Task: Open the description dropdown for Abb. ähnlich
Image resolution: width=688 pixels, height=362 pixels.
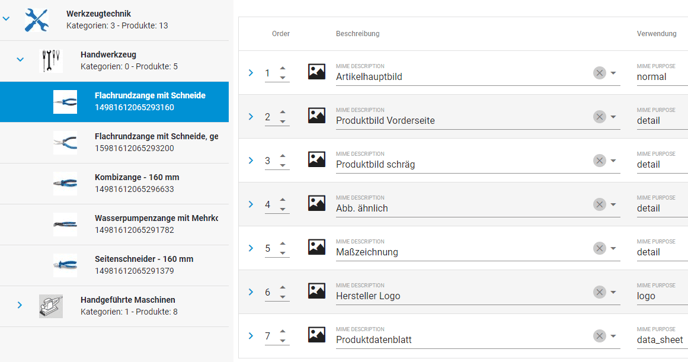Action: point(613,204)
